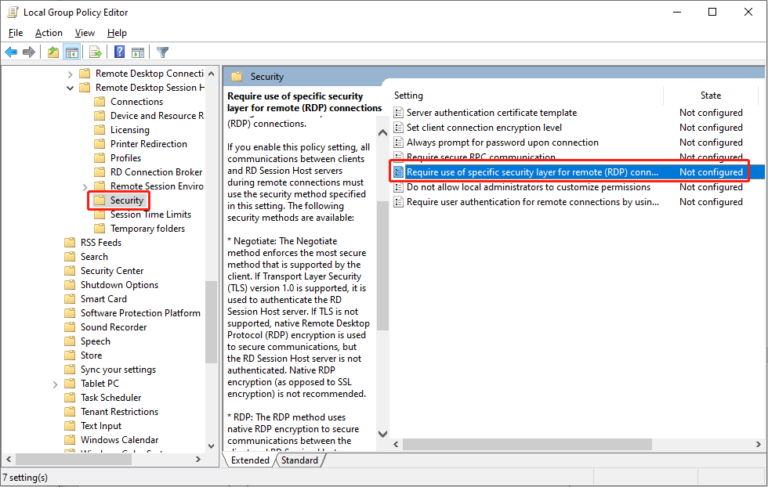The image size is (768, 487).
Task: Click the Forward arrow toolbar icon
Action: point(29,52)
